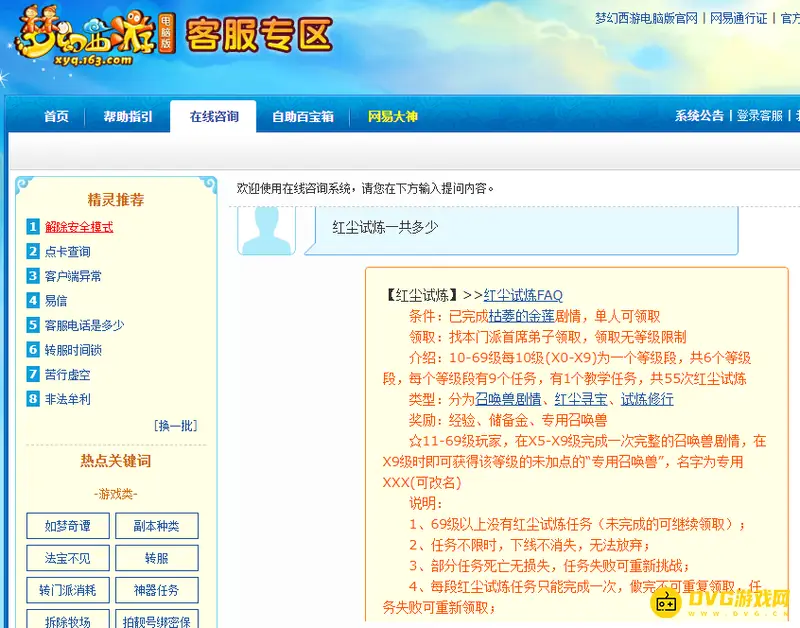Click the user avatar beside the question
Viewport: 800px width, 628px height.
click(x=266, y=230)
